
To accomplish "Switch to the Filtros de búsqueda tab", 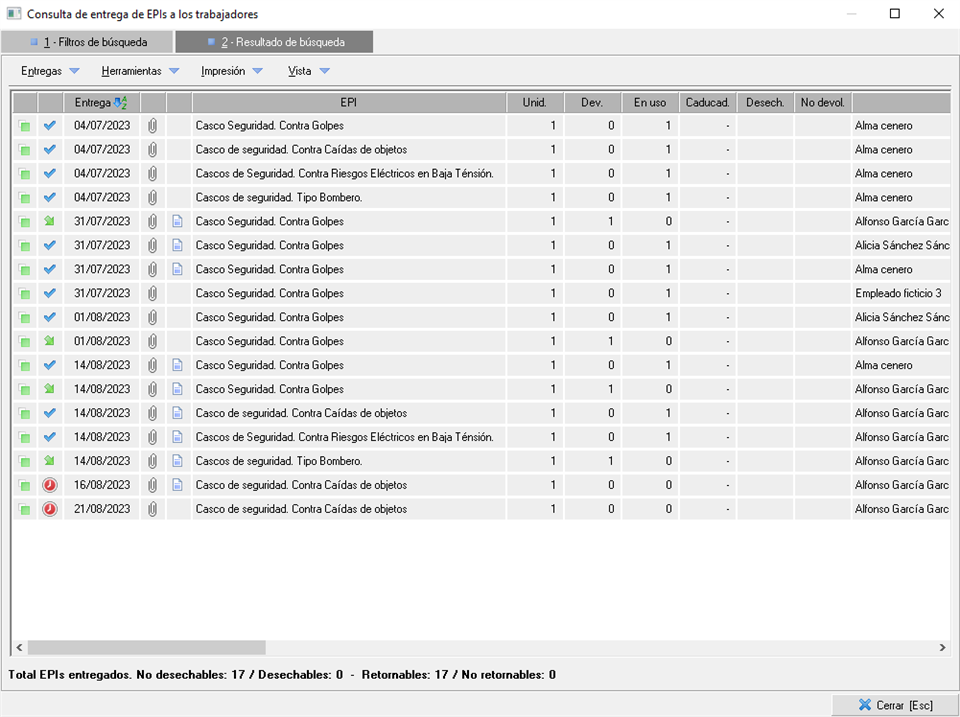I will [x=88, y=42].
